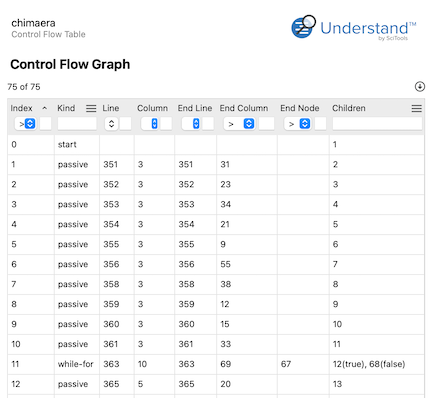Click End Node value 67
The height and width of the screenshot is (398, 432).
[x=286, y=364]
